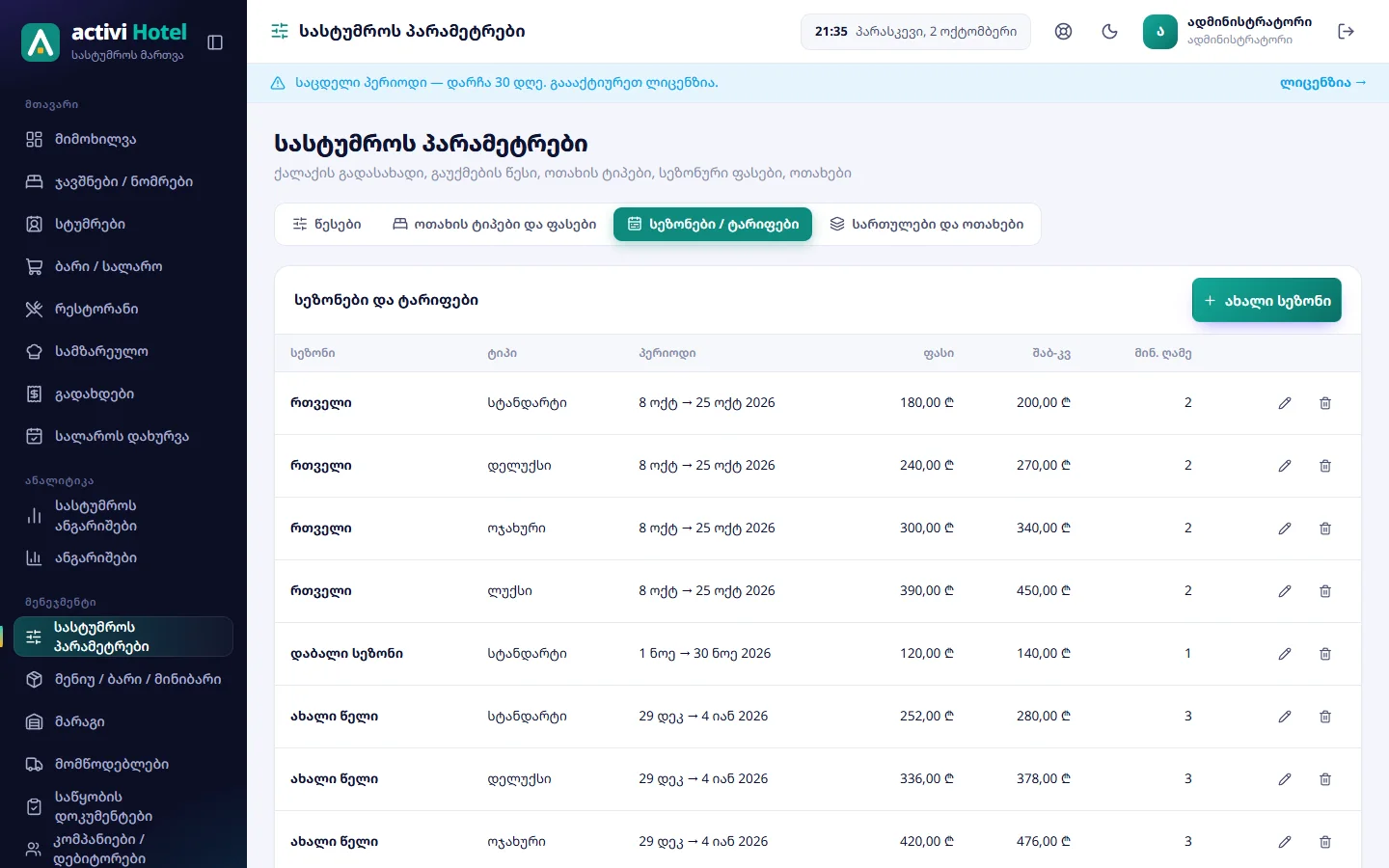
Task: Log out using the exit icon
Action: click(x=1347, y=32)
